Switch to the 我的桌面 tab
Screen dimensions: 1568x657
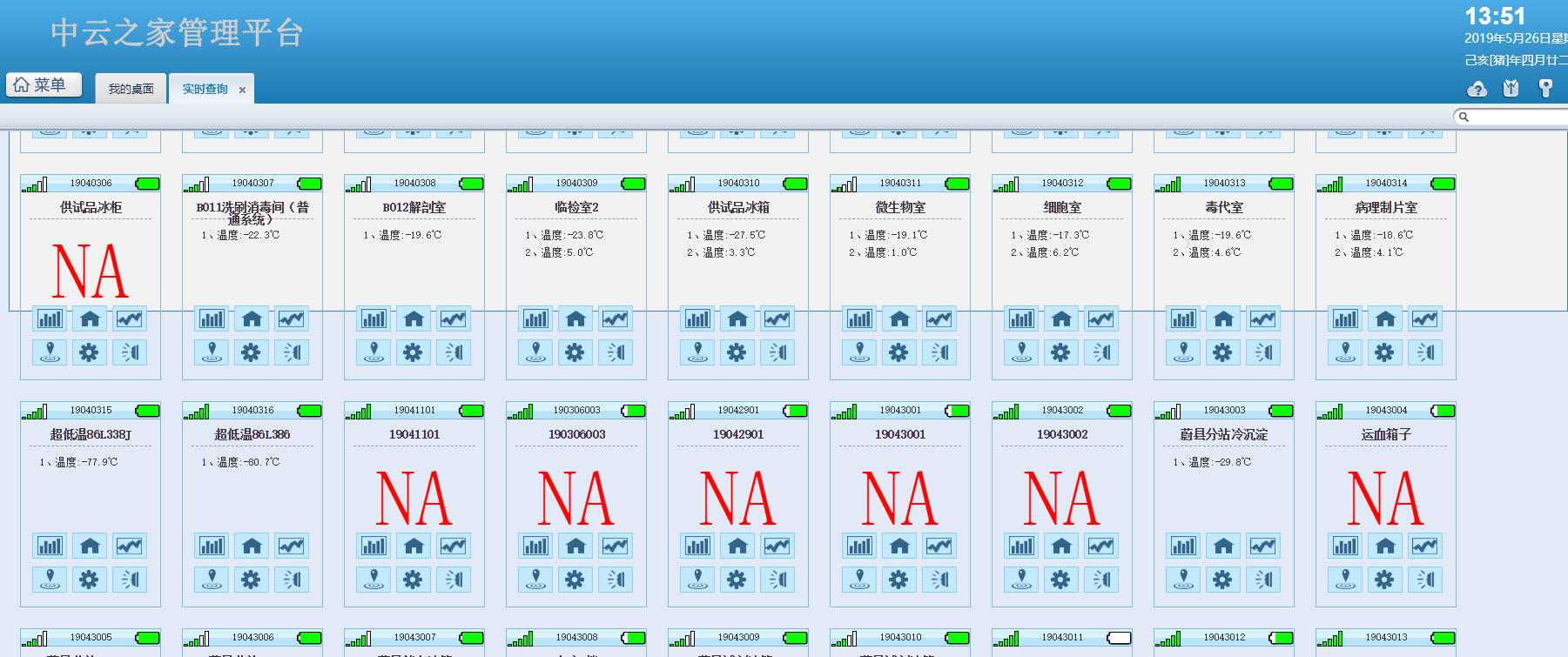click(131, 89)
